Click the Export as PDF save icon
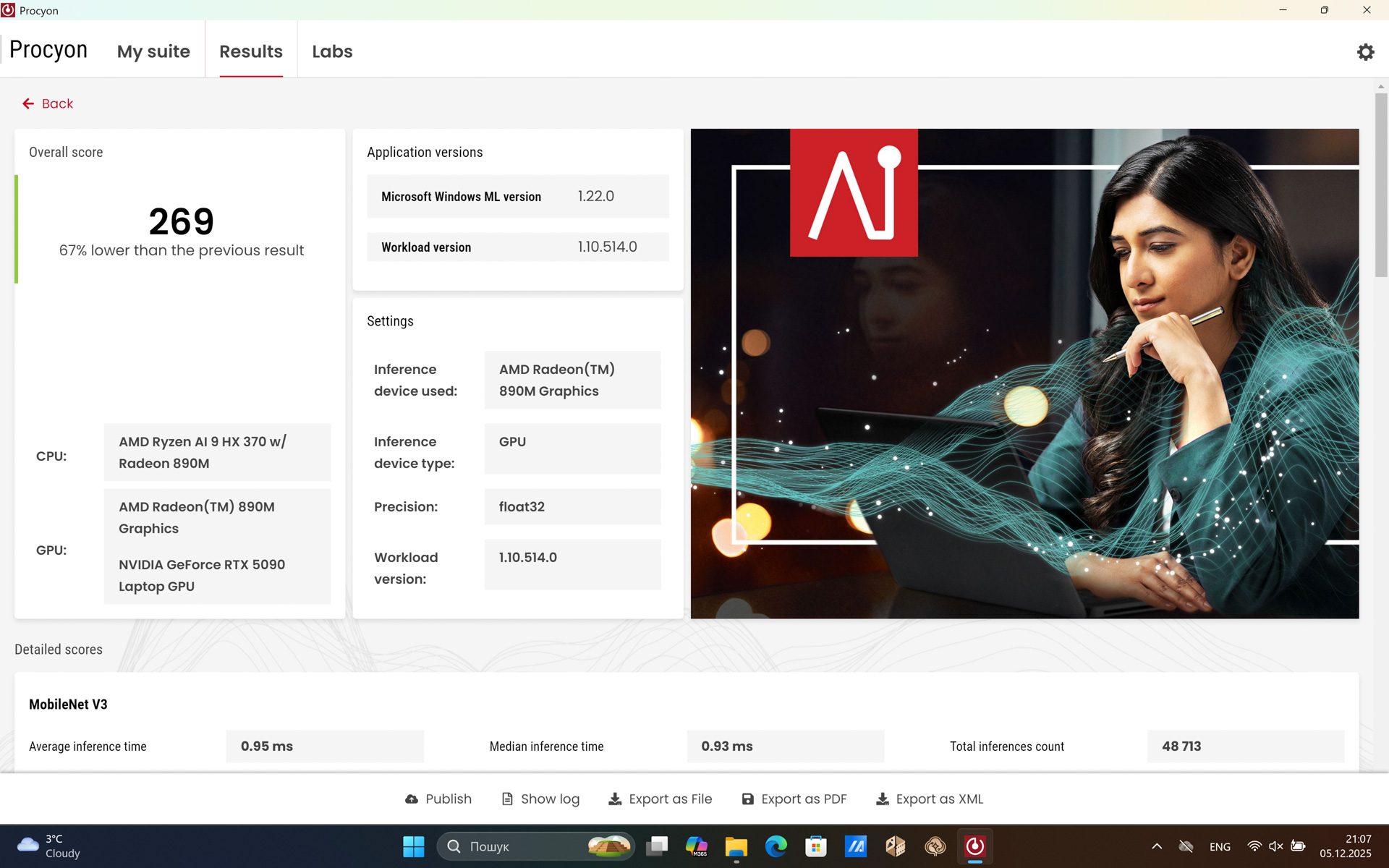 coord(748,799)
